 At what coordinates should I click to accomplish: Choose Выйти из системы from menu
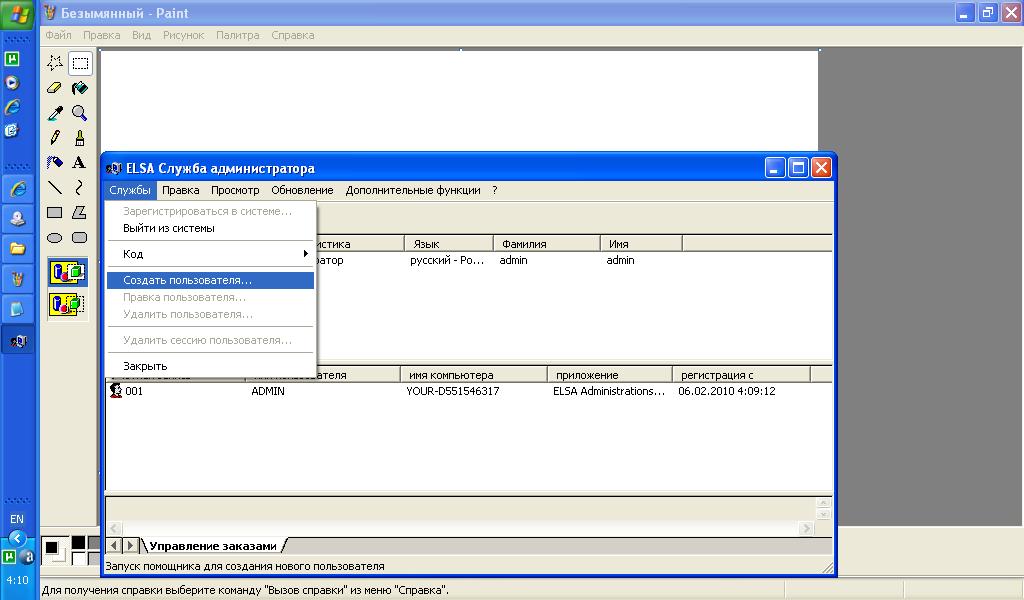pyautogui.click(x=168, y=228)
